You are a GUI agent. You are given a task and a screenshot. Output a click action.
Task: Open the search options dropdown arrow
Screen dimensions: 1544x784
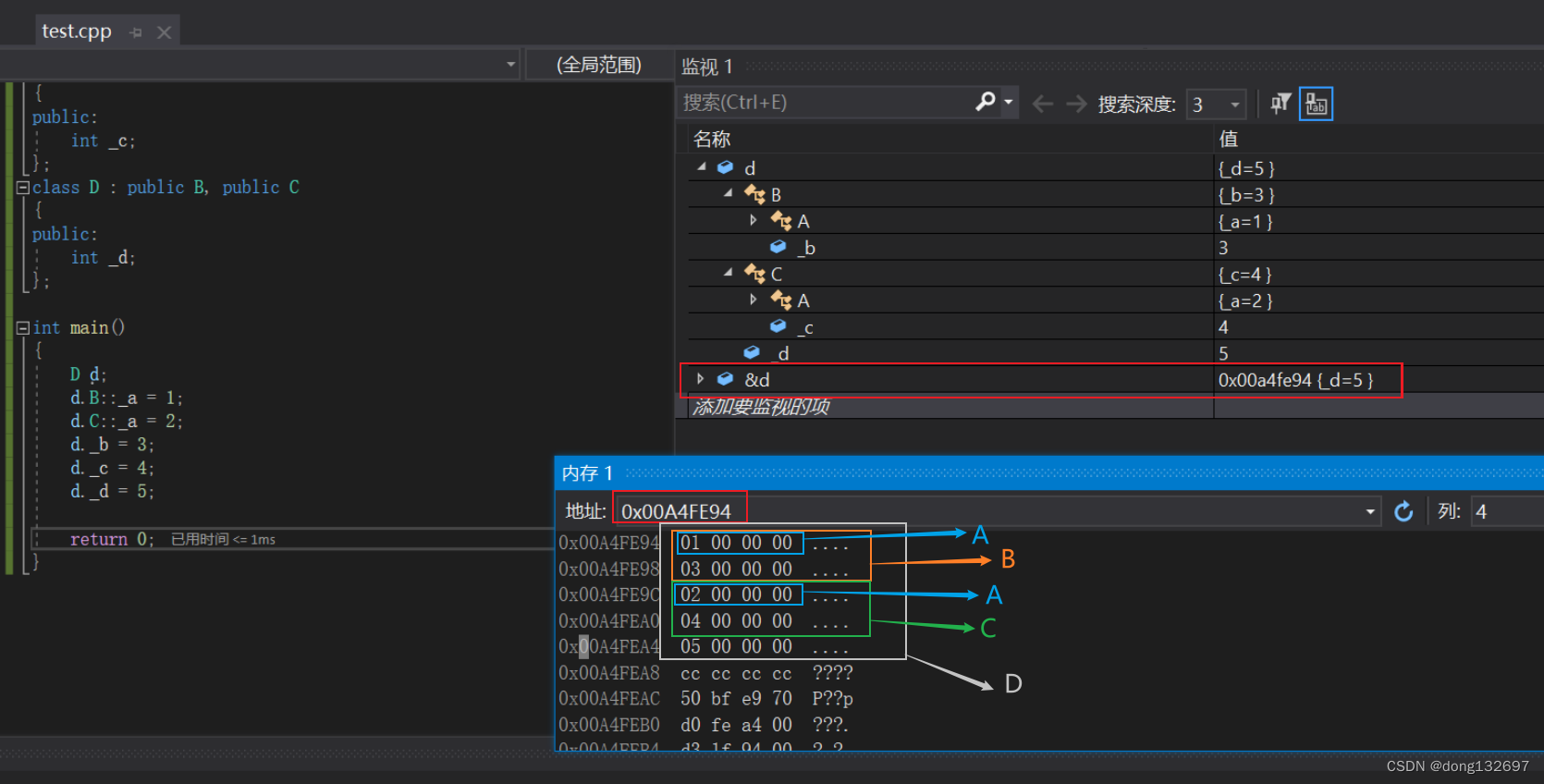pos(1009,103)
